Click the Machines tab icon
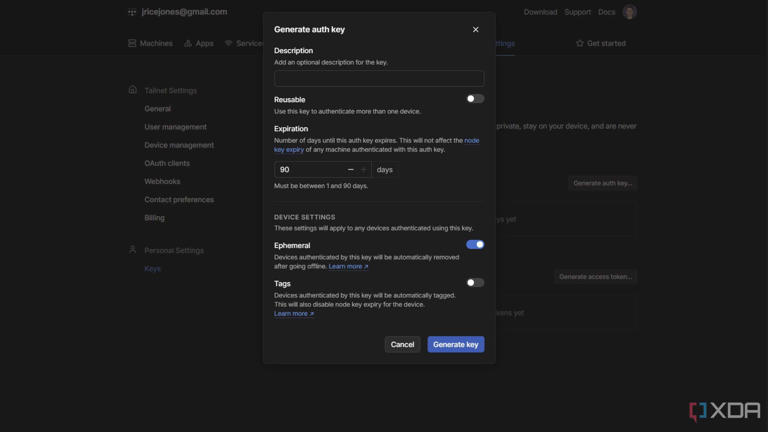768x432 pixels. coord(132,44)
